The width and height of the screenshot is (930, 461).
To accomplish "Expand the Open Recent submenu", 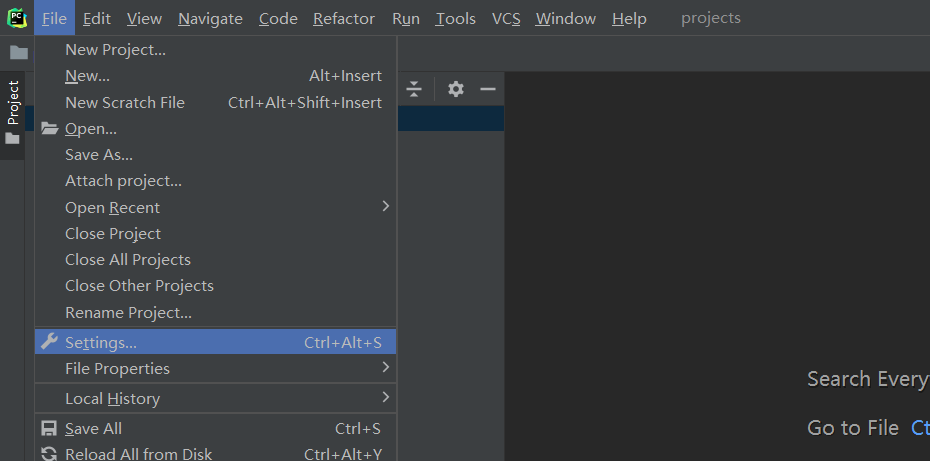I will tap(215, 207).
